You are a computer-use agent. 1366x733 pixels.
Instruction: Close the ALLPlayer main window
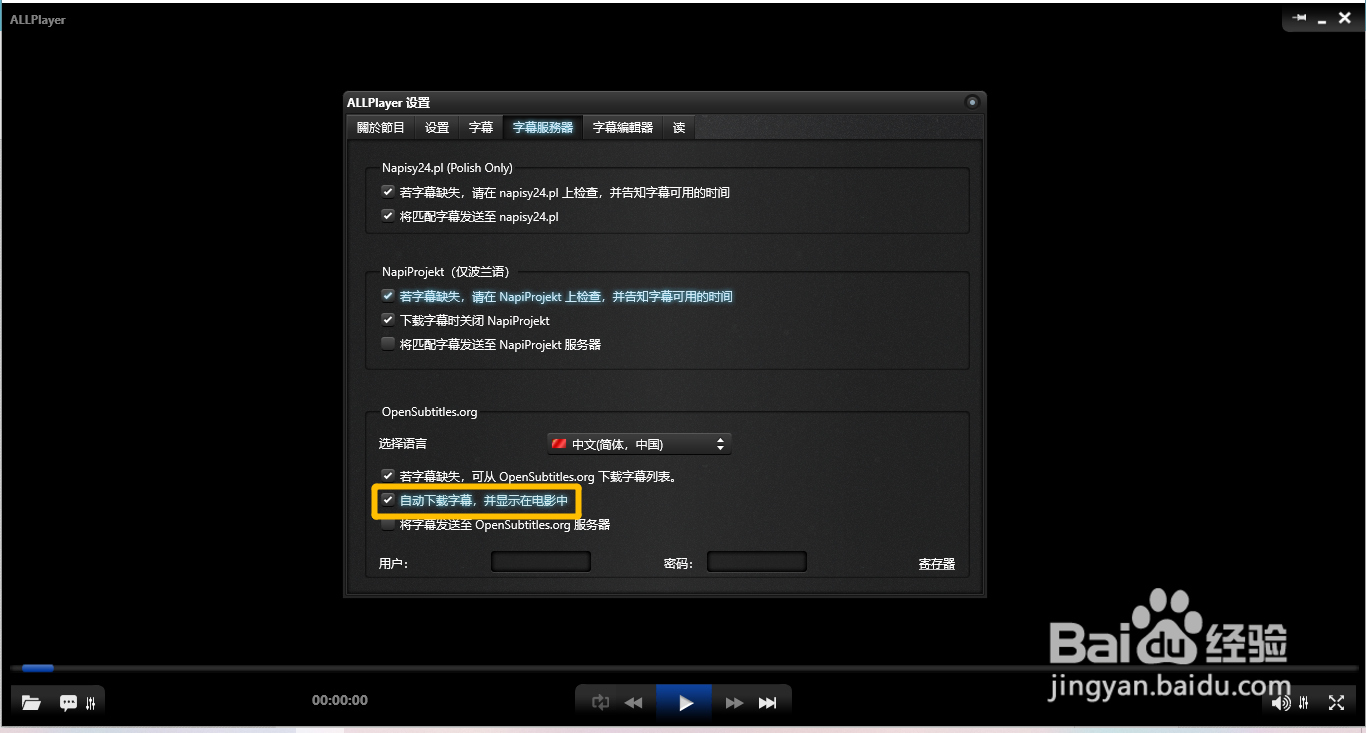tap(1345, 18)
